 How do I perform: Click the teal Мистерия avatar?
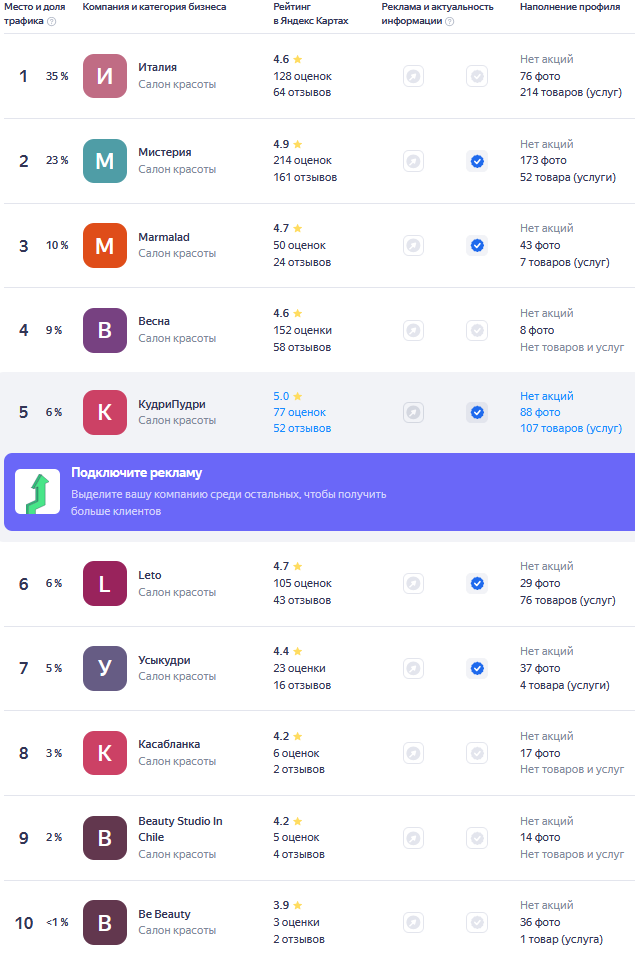(x=105, y=161)
